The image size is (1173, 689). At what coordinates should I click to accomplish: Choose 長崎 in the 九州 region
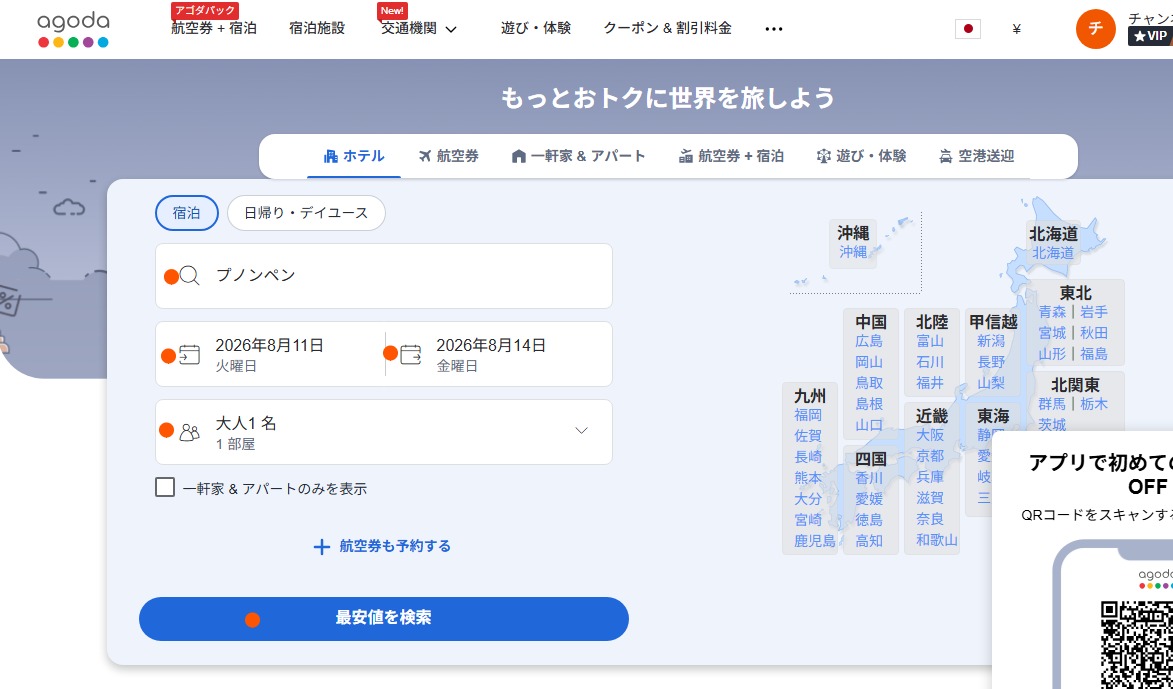pyautogui.click(x=808, y=456)
